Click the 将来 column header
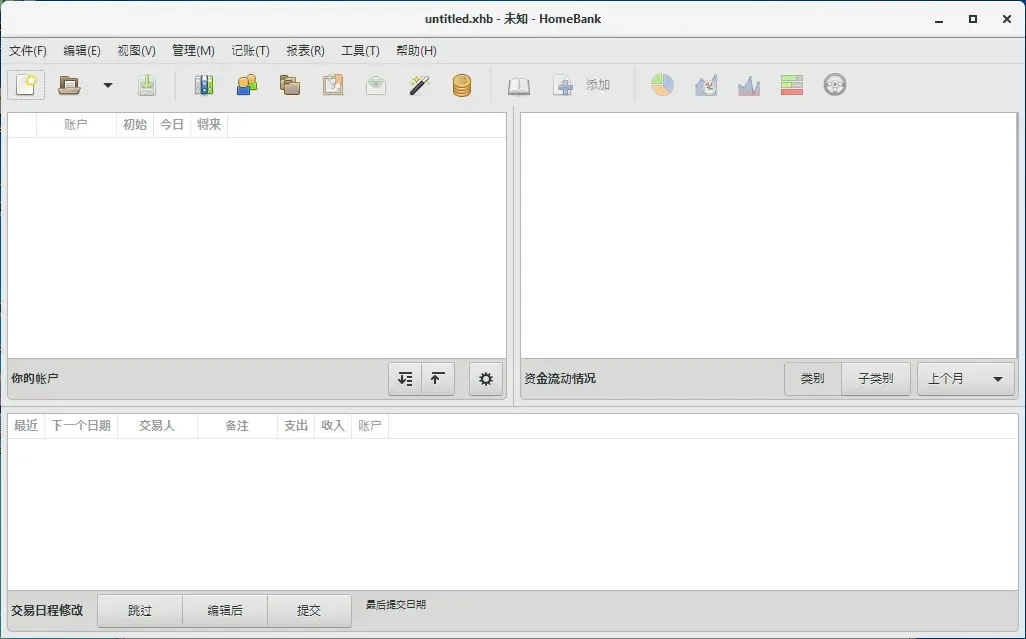The image size is (1026, 639). [209, 124]
